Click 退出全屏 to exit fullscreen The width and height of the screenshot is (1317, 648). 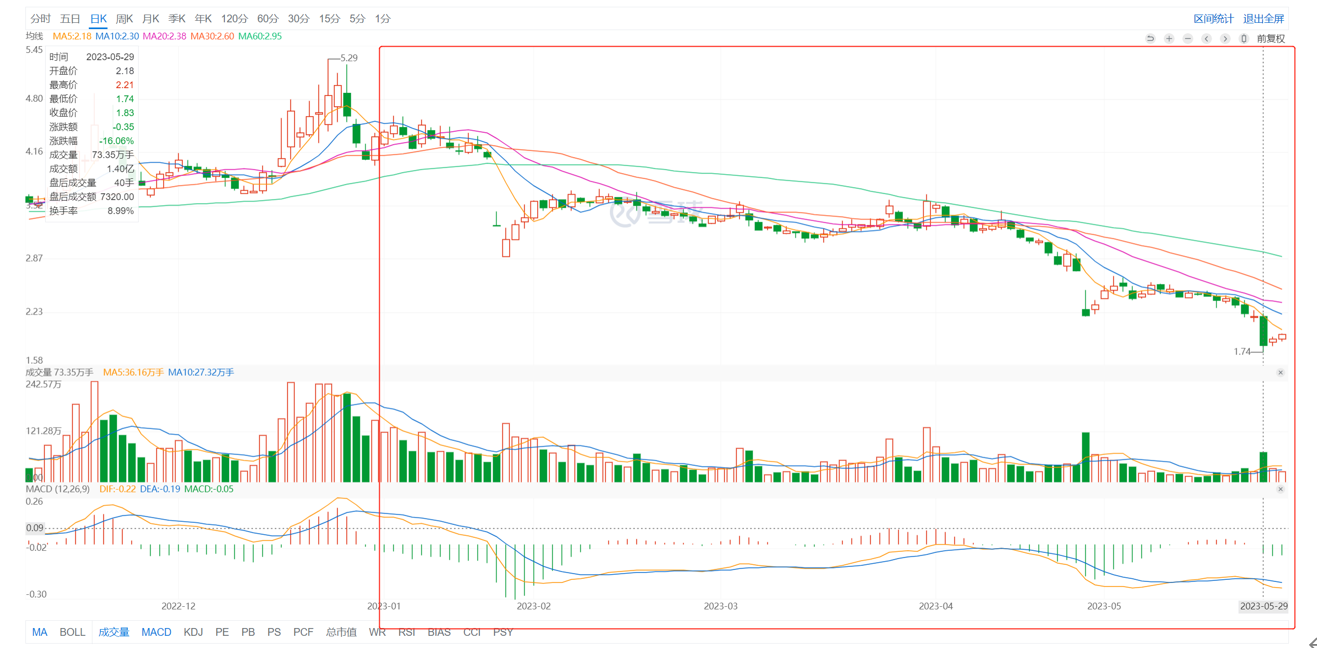click(1263, 19)
